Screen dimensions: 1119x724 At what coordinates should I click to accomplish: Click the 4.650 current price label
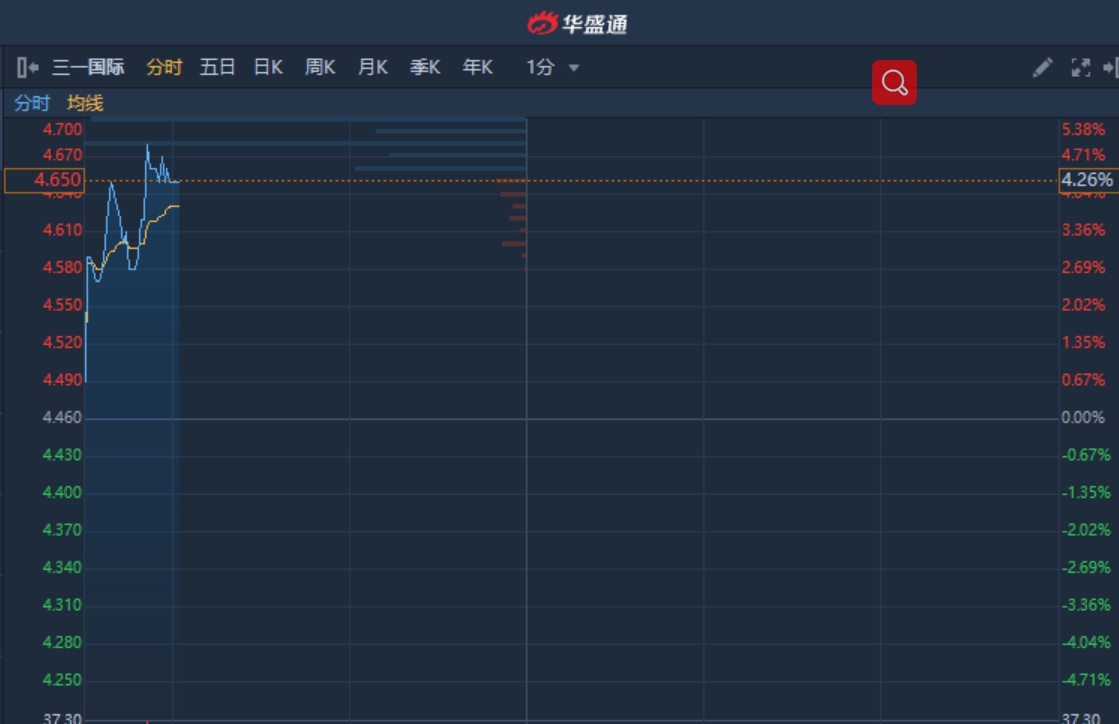(x=44, y=181)
